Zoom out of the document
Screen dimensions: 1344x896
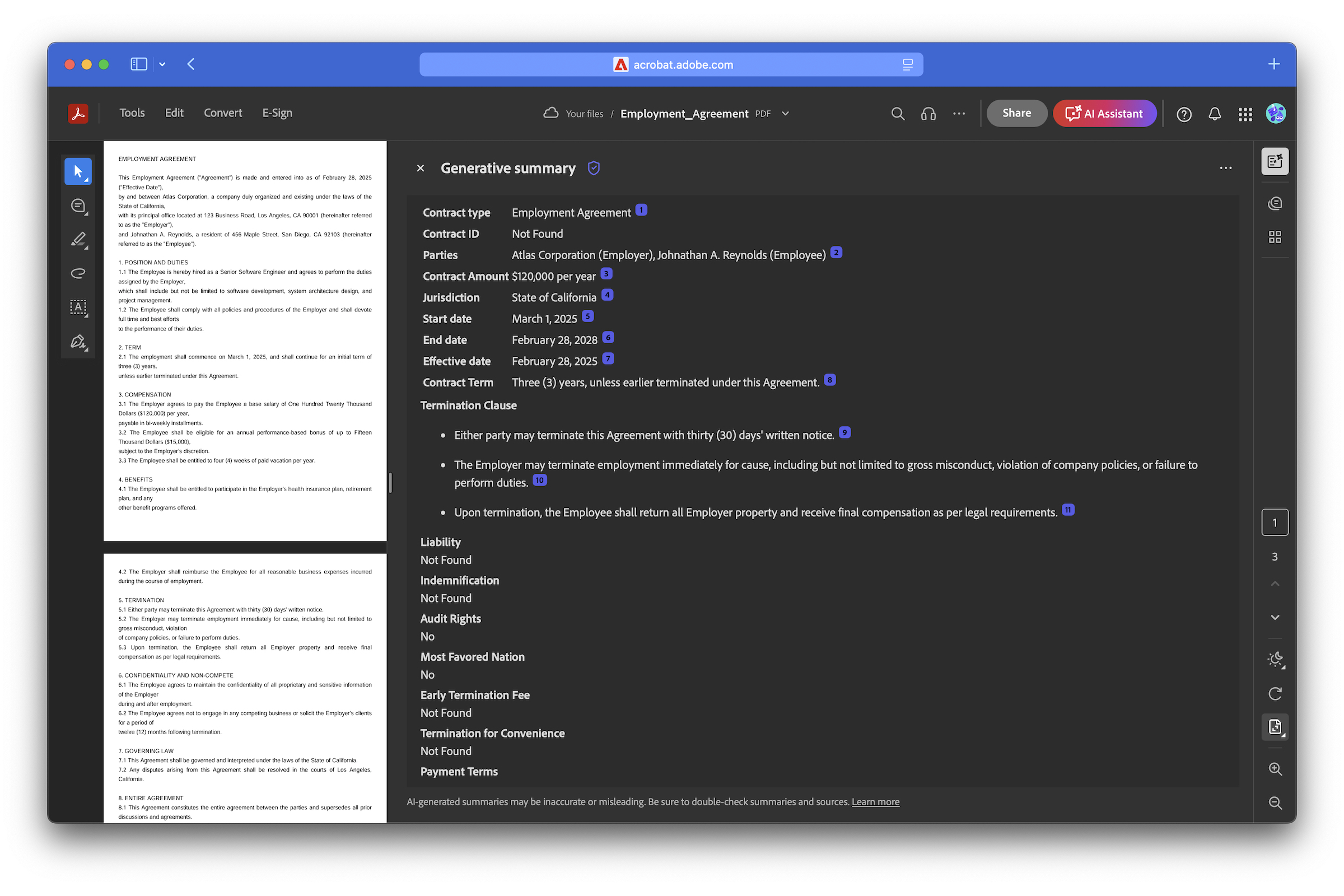[1276, 803]
